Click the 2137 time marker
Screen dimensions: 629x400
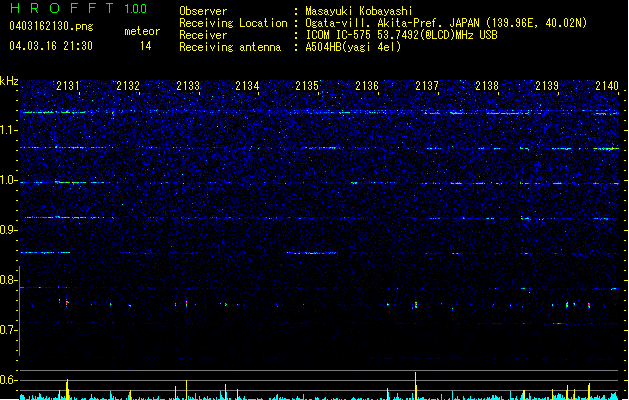(427, 85)
